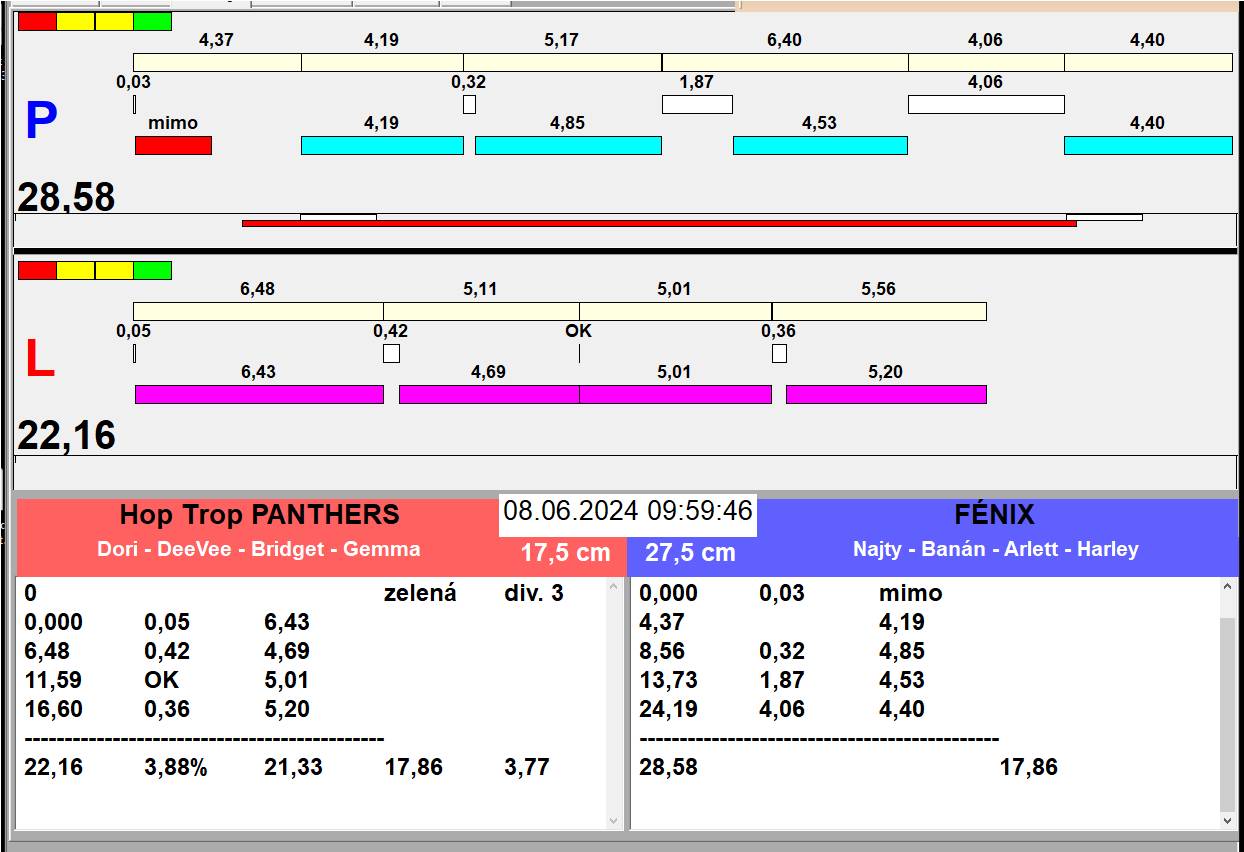Click the Panthers results scrollbar down arrow
The height and width of the screenshot is (852, 1244).
pos(614,820)
